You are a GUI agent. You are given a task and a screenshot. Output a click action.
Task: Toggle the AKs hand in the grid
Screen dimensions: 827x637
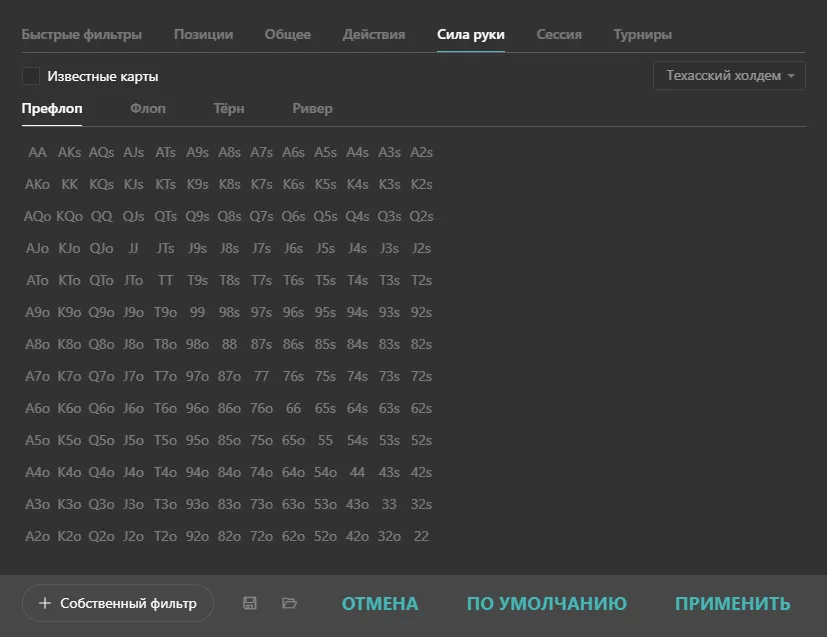70,153
